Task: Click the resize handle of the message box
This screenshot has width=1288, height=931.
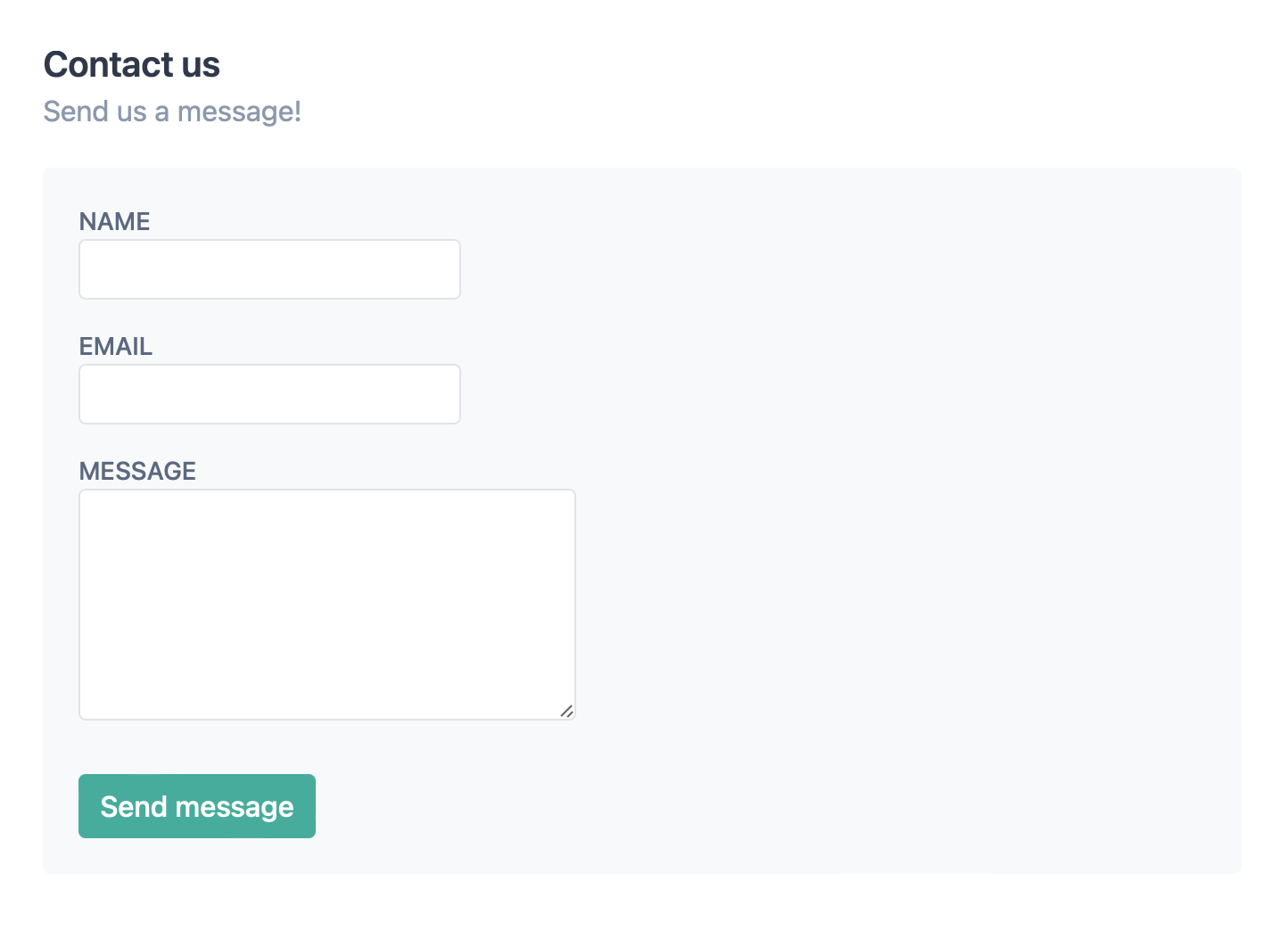Action: [x=568, y=712]
